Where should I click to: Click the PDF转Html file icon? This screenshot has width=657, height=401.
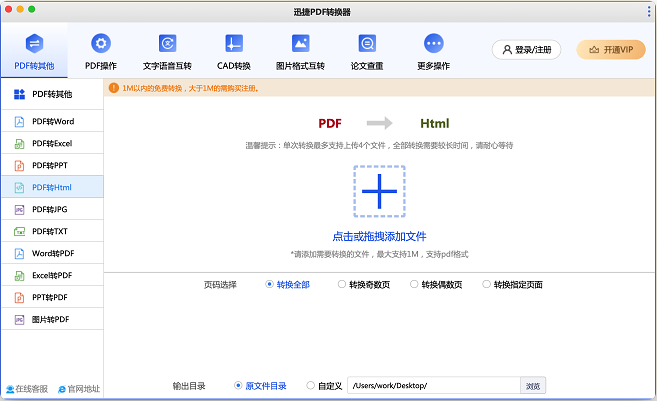tap(19, 187)
